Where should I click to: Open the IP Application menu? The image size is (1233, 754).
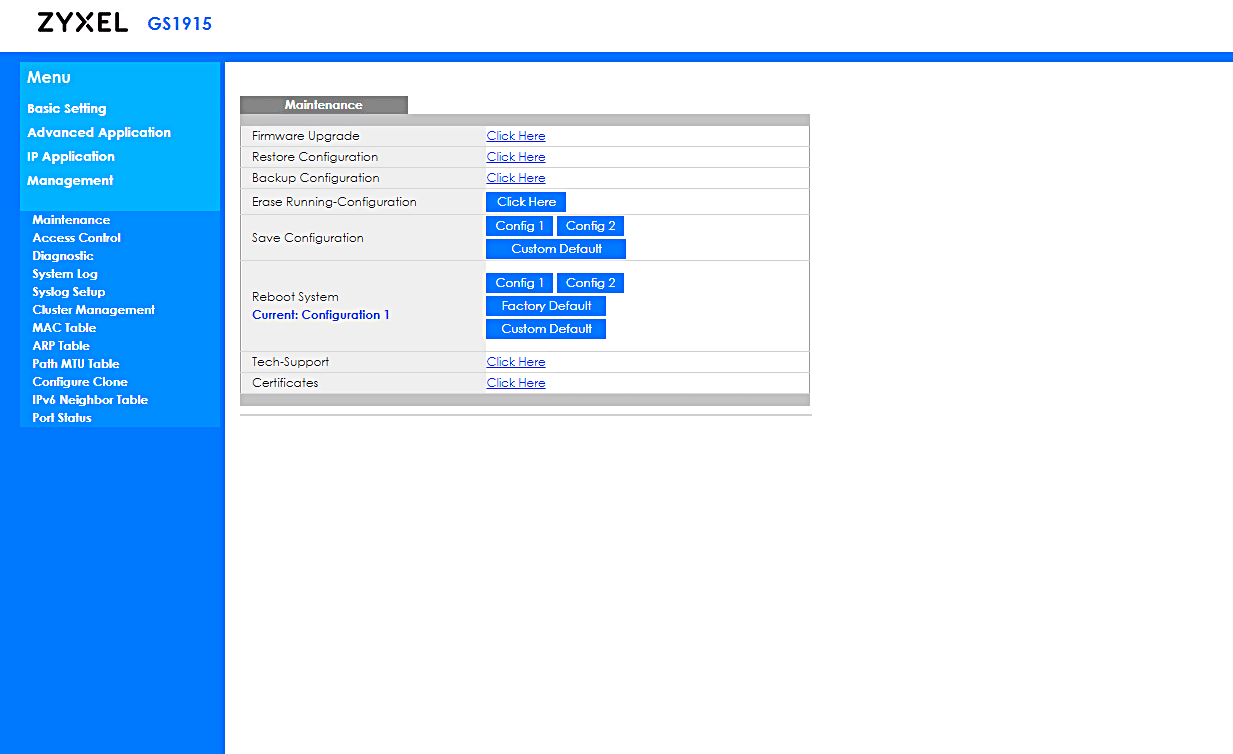pos(71,156)
